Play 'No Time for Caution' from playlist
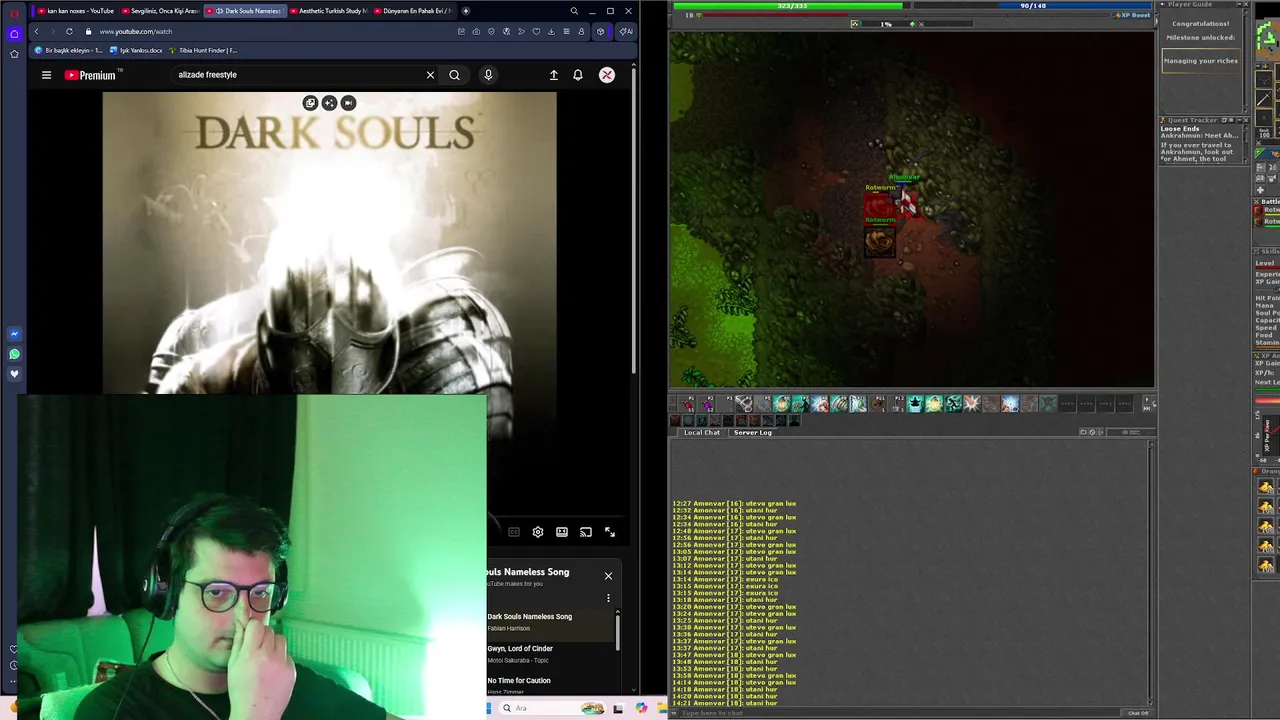1280x720 pixels. pyautogui.click(x=550, y=685)
